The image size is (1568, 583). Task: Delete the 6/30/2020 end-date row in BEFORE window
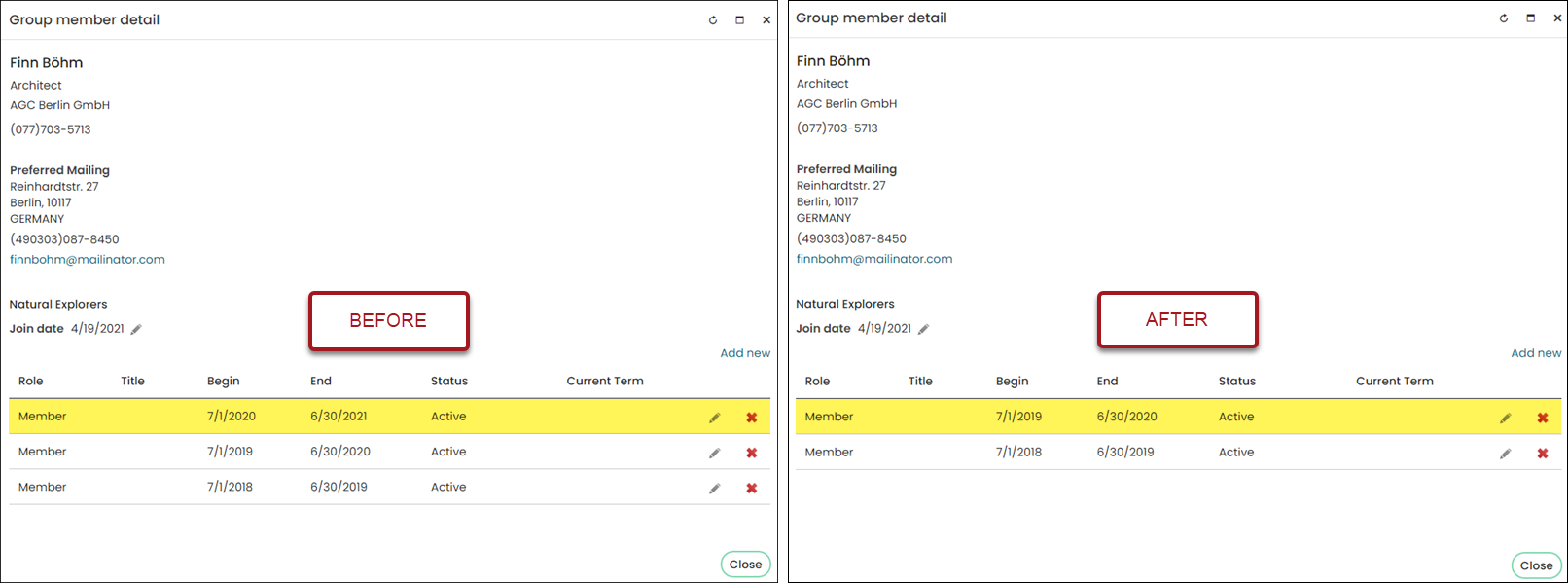752,453
